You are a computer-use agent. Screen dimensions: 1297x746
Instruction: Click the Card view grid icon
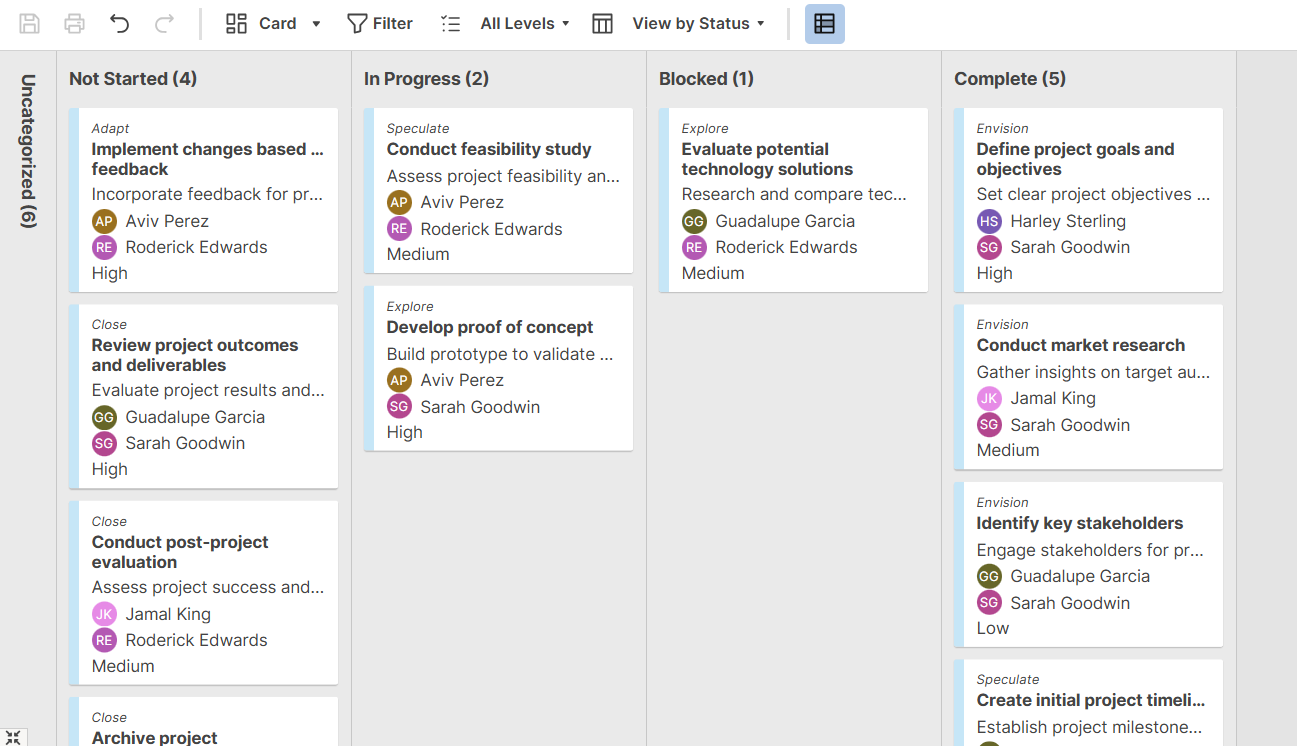click(236, 24)
